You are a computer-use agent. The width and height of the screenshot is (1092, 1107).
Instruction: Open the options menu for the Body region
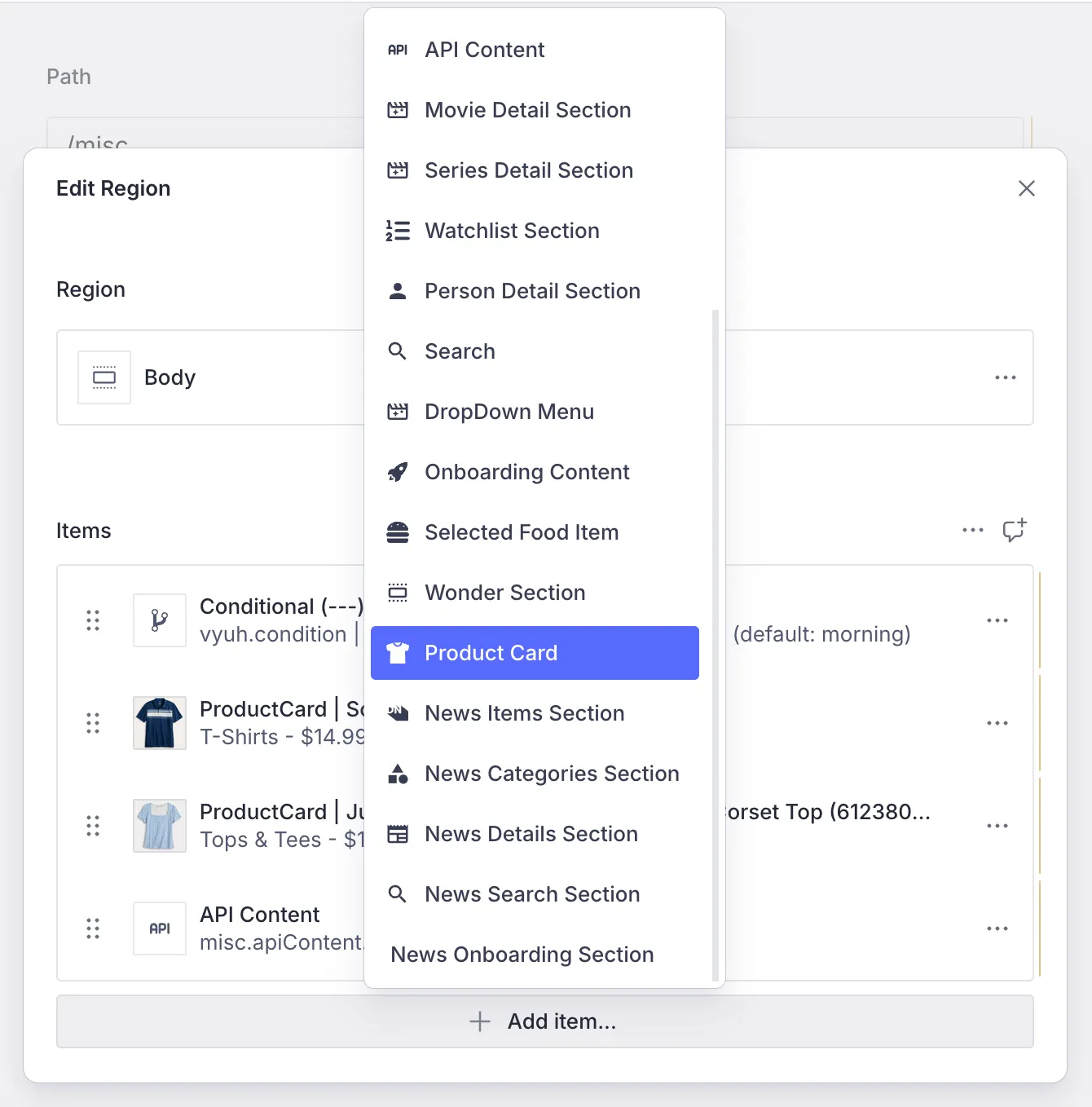(1006, 377)
